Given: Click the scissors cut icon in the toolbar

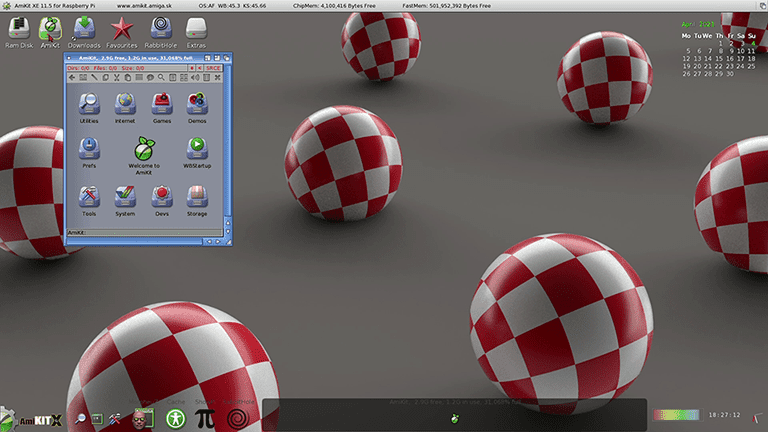Looking at the screenshot, I should point(117,77).
